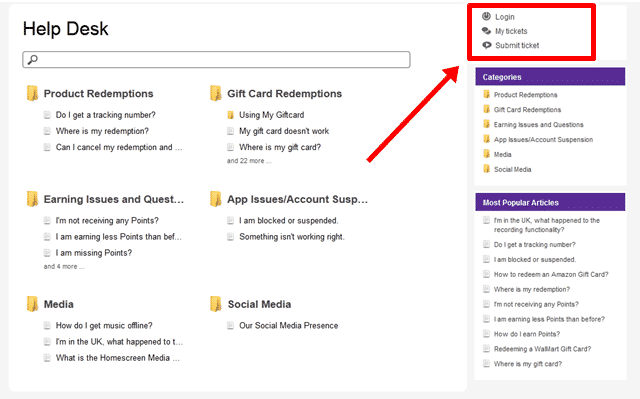The width and height of the screenshot is (640, 399).
Task: Open popular article I am blocked or suspended.
Action: [x=535, y=259]
